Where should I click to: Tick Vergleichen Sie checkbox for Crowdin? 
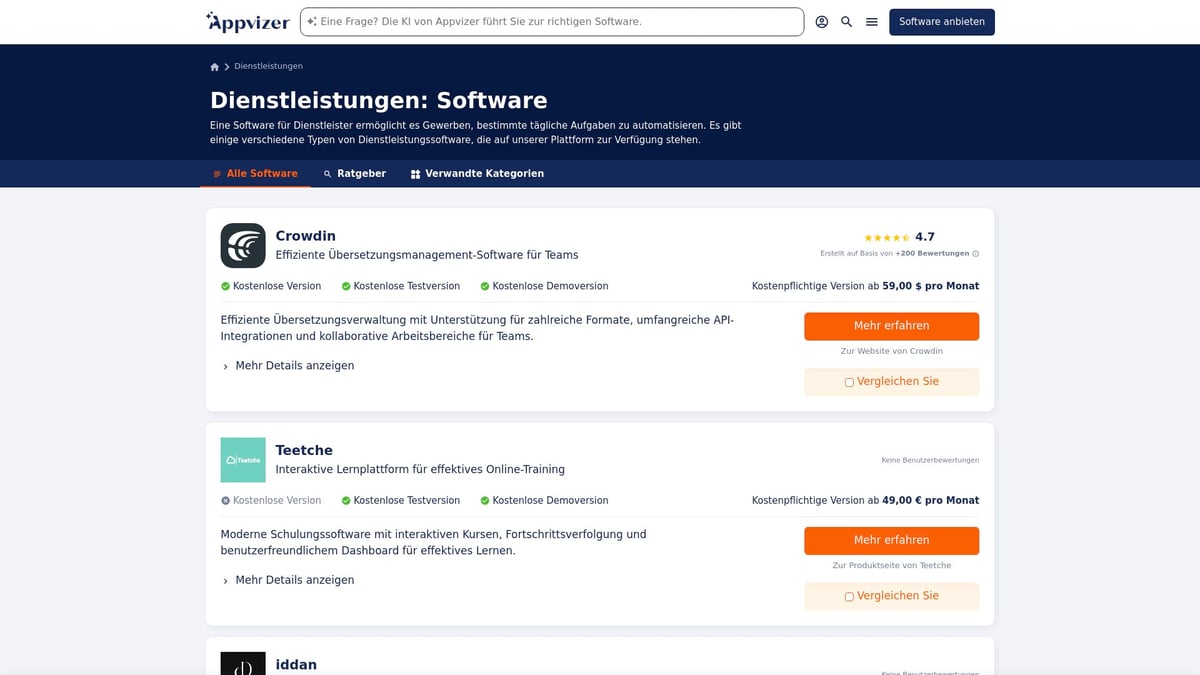(x=849, y=382)
